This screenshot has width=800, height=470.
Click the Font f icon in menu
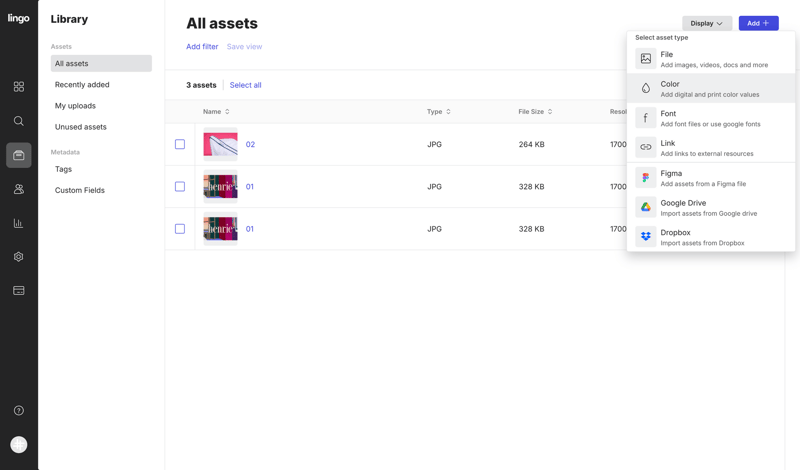645,118
